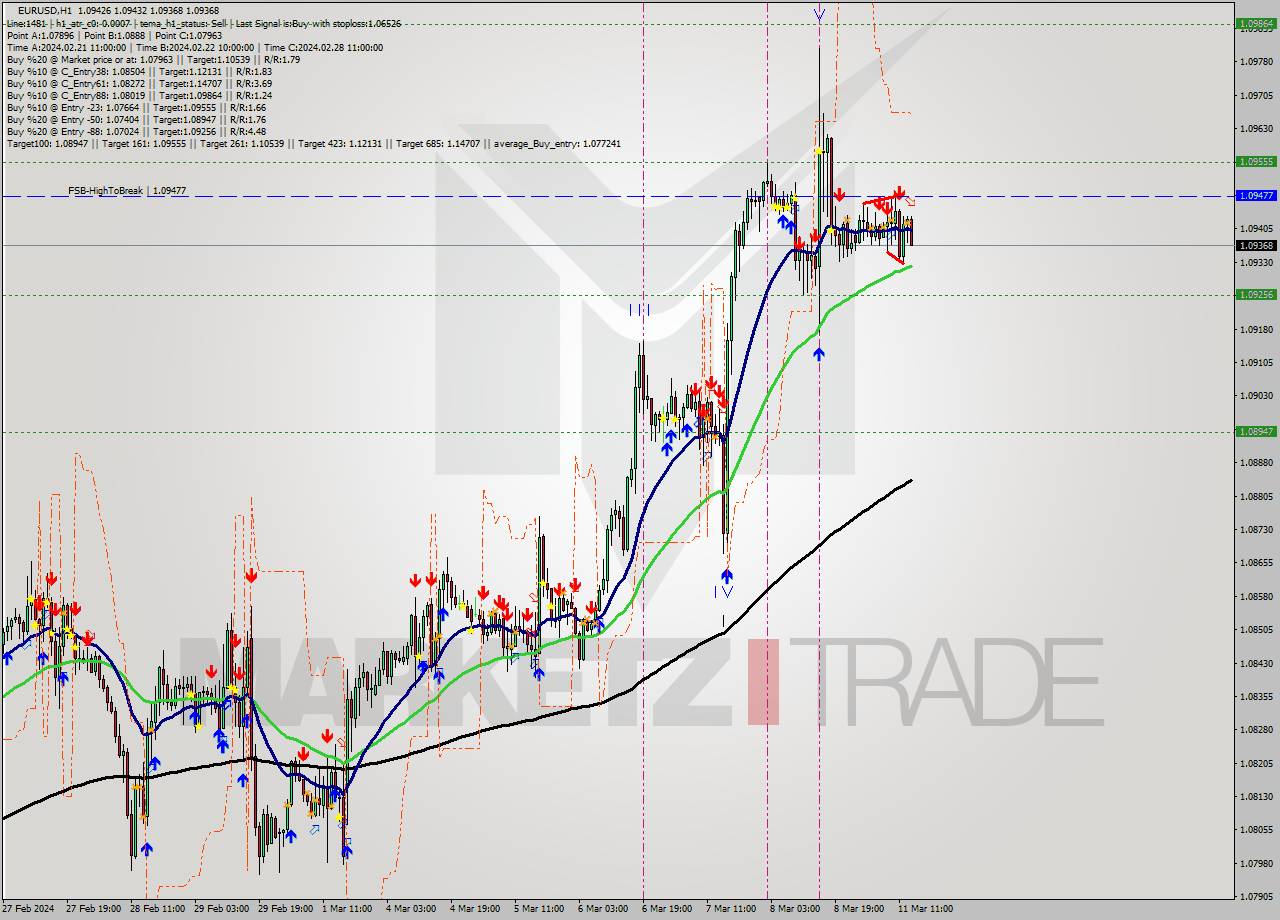Click the 'Target100: 1.08947' targets summary line

[x=313, y=143]
